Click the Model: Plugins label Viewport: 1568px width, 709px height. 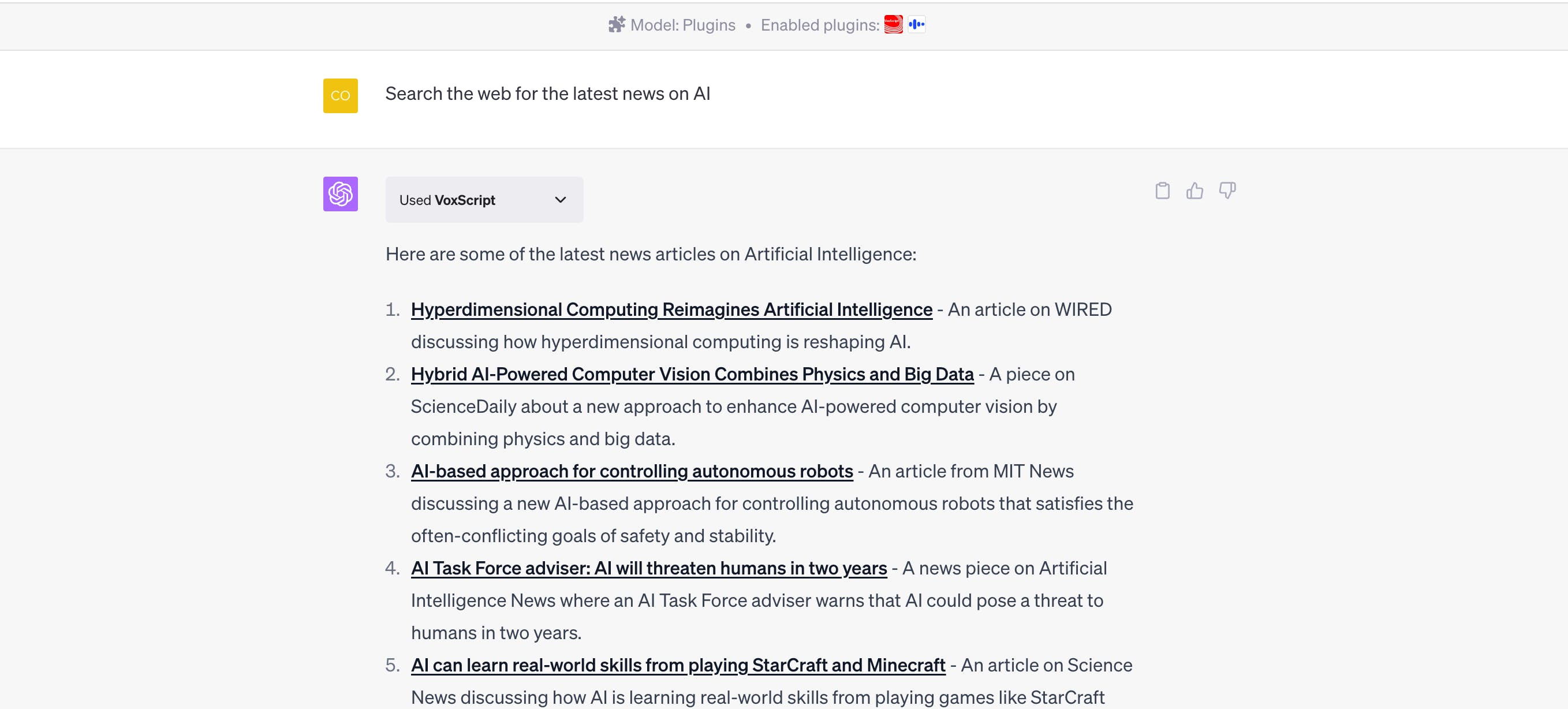(682, 25)
